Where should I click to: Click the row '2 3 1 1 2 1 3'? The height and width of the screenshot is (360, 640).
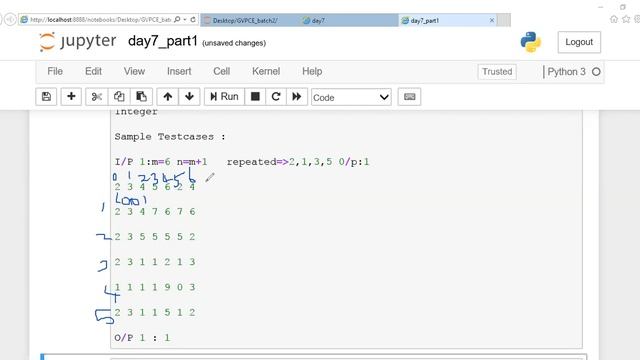pyautogui.click(x=155, y=262)
